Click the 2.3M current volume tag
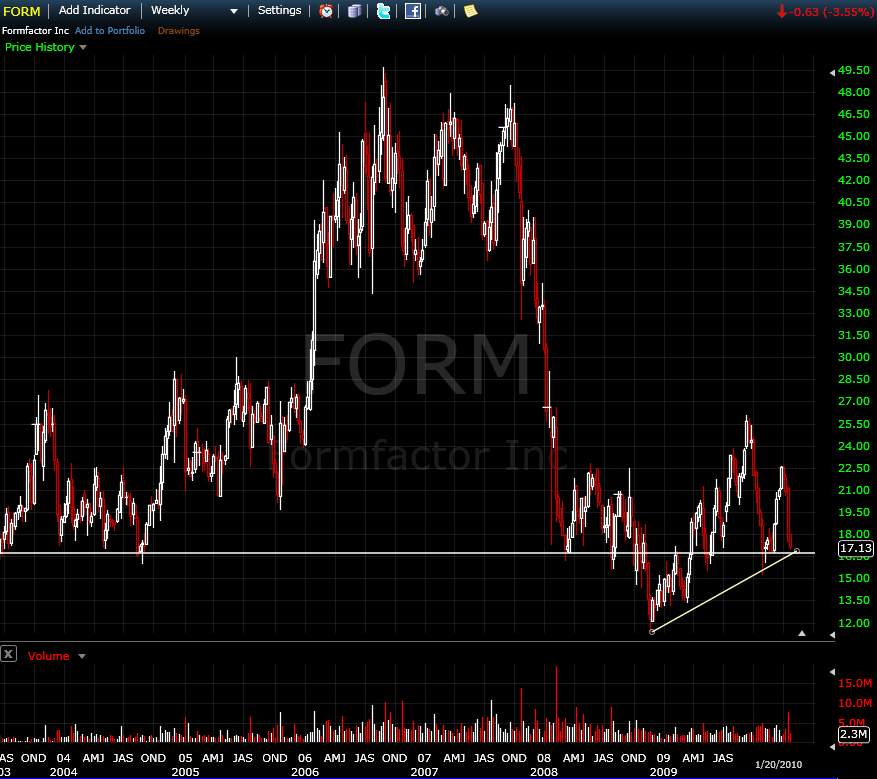This screenshot has width=877, height=779. [x=854, y=734]
